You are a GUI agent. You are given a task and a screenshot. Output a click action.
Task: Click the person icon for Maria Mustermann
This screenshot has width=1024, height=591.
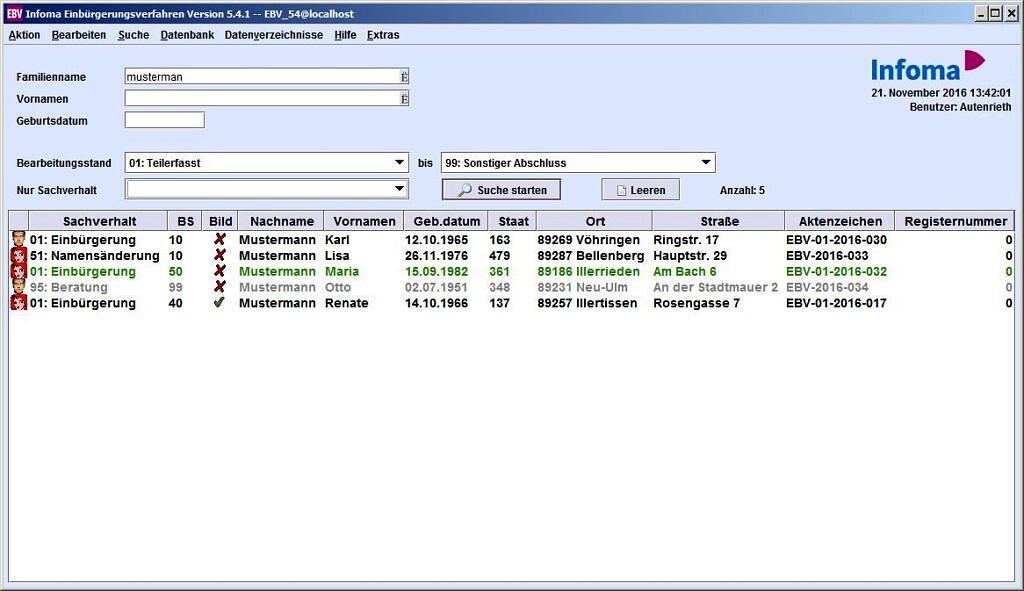coord(18,272)
